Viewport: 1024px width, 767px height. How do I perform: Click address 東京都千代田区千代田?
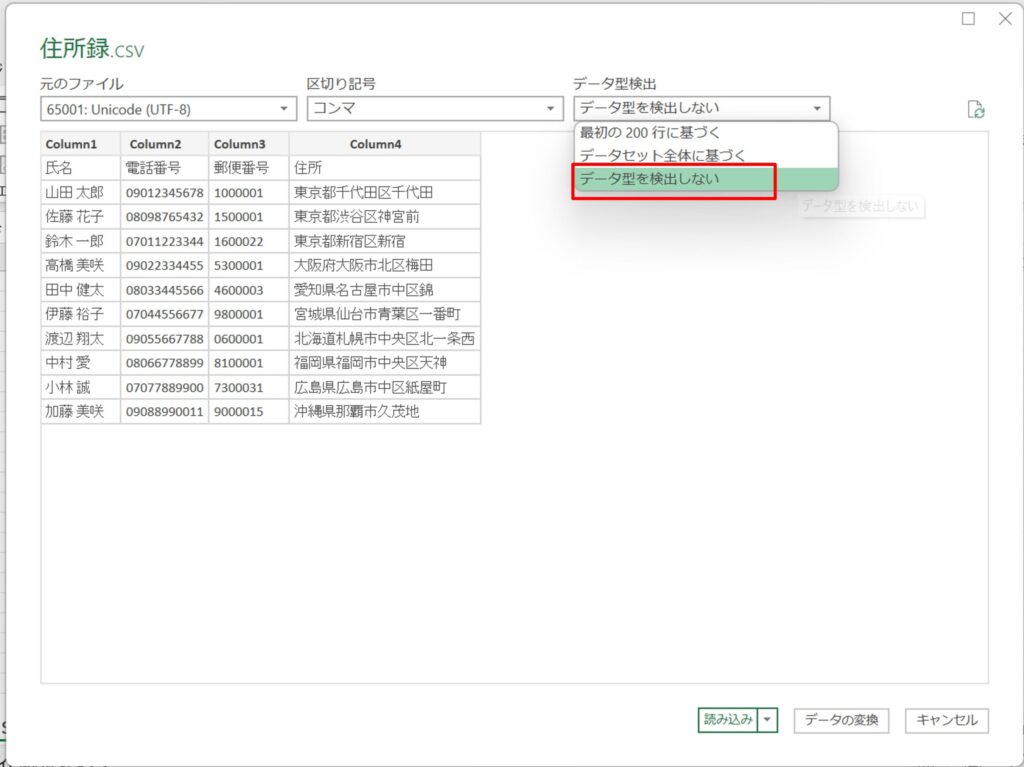coord(385,193)
